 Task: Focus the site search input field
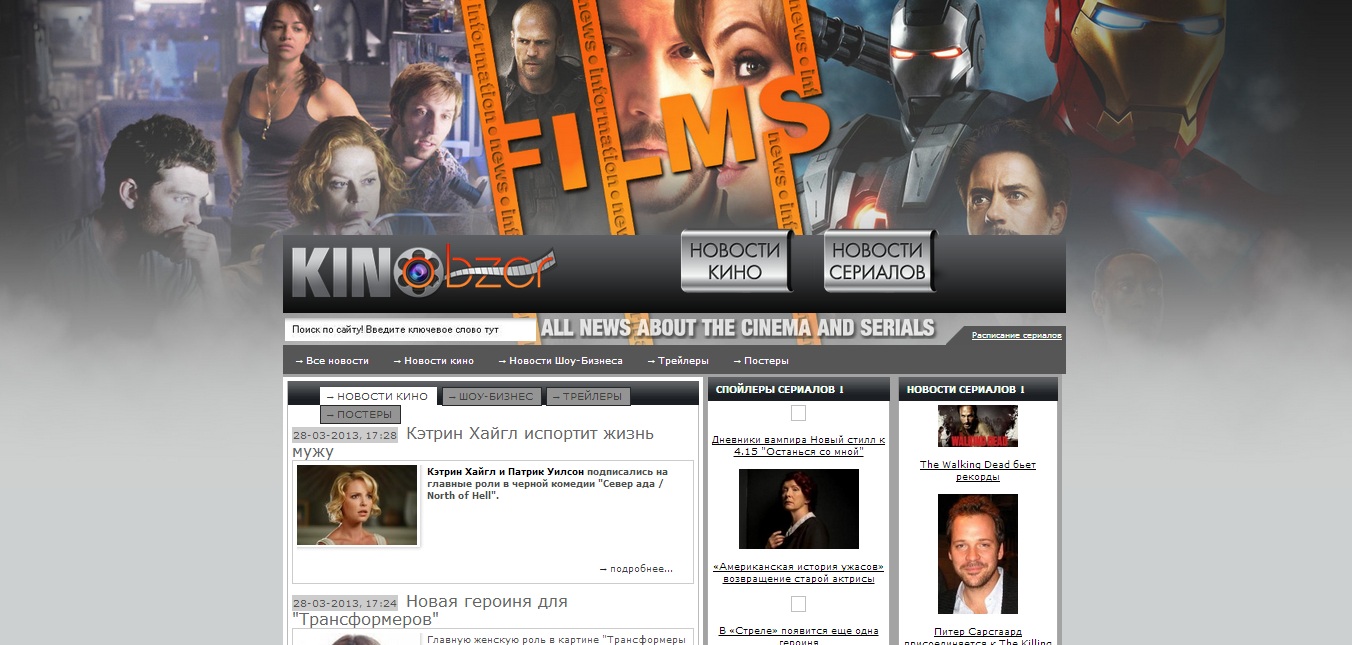410,330
